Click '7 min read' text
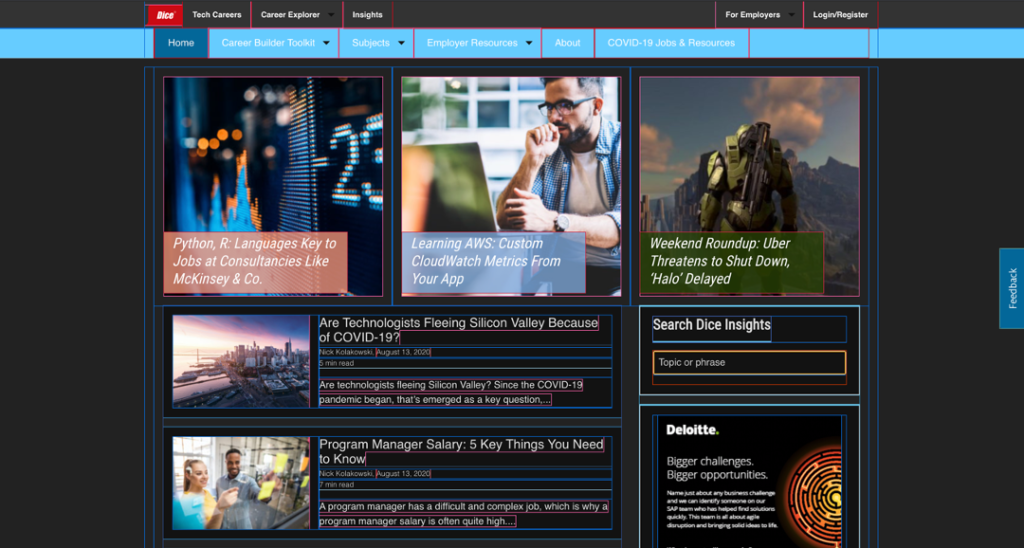This screenshot has height=548, width=1024. (x=336, y=485)
